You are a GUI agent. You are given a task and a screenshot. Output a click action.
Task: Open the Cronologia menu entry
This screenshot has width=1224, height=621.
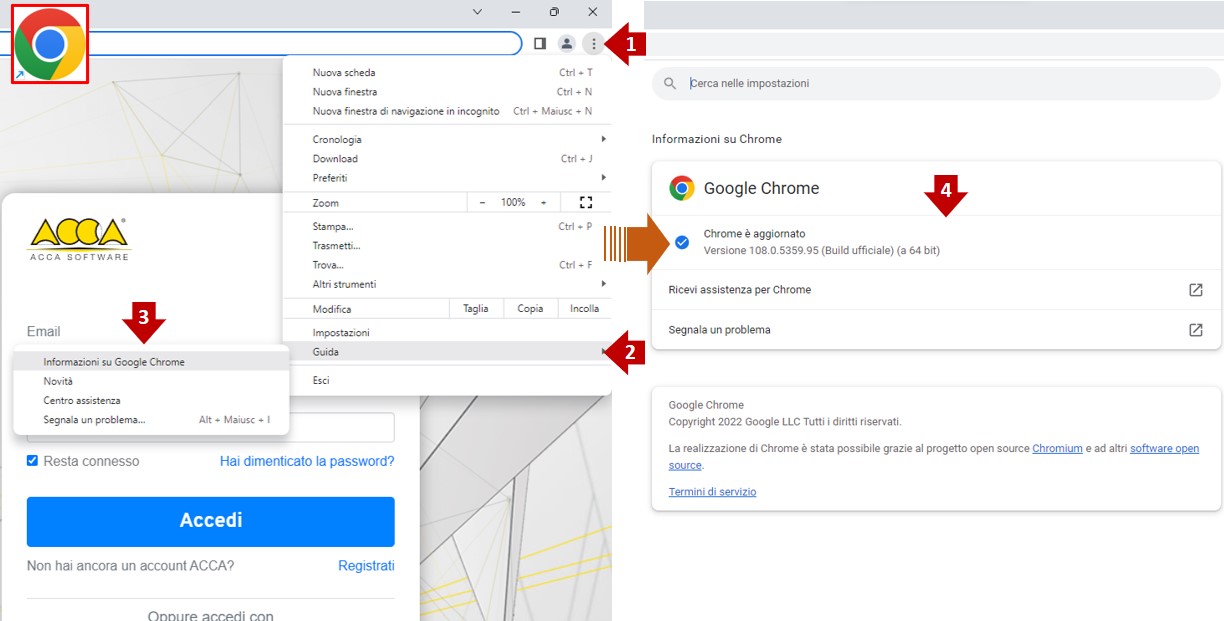click(x=337, y=140)
